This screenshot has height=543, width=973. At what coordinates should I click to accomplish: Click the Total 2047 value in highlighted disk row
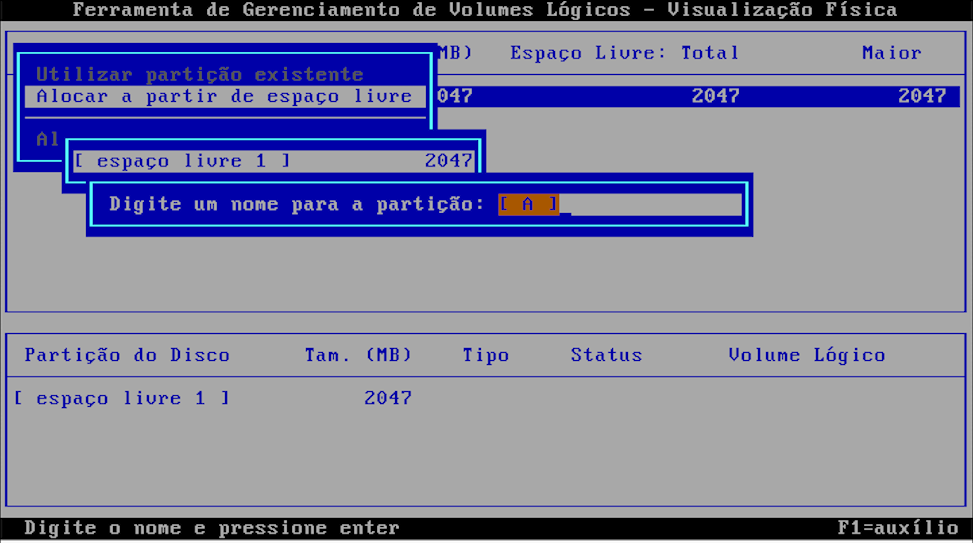coord(715,97)
